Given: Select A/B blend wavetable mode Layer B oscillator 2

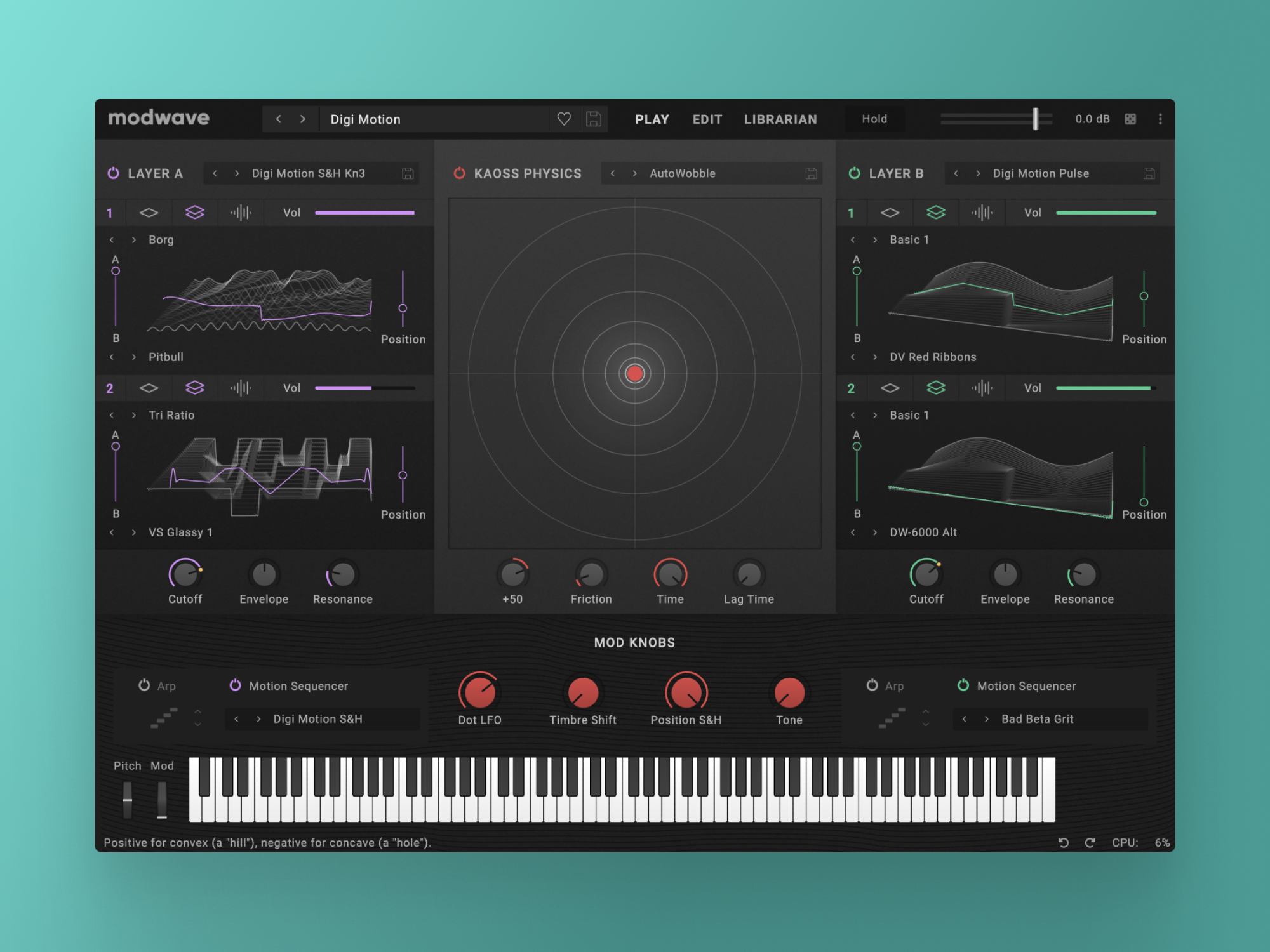Looking at the screenshot, I should coord(936,388).
